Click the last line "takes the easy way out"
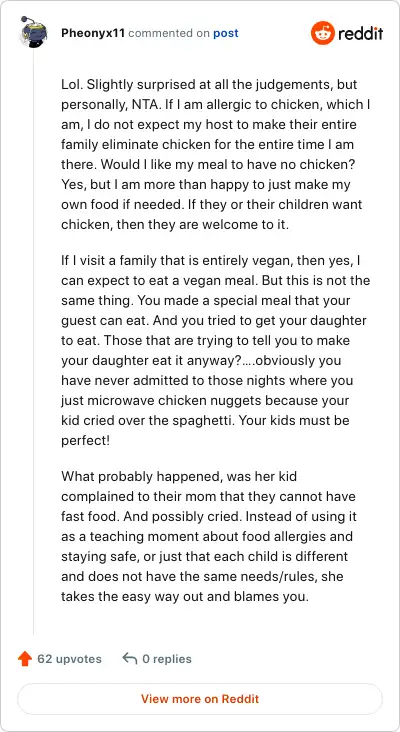The height and width of the screenshot is (732, 400). (x=185, y=596)
